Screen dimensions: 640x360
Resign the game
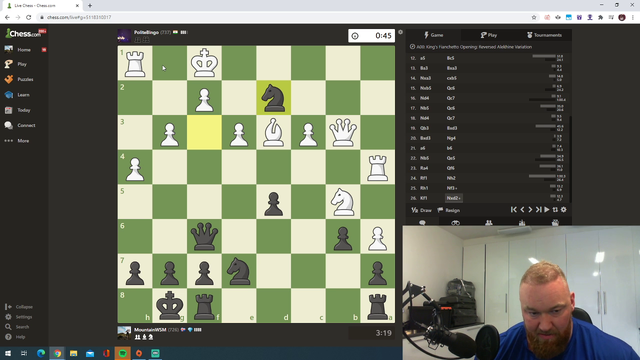449,210
